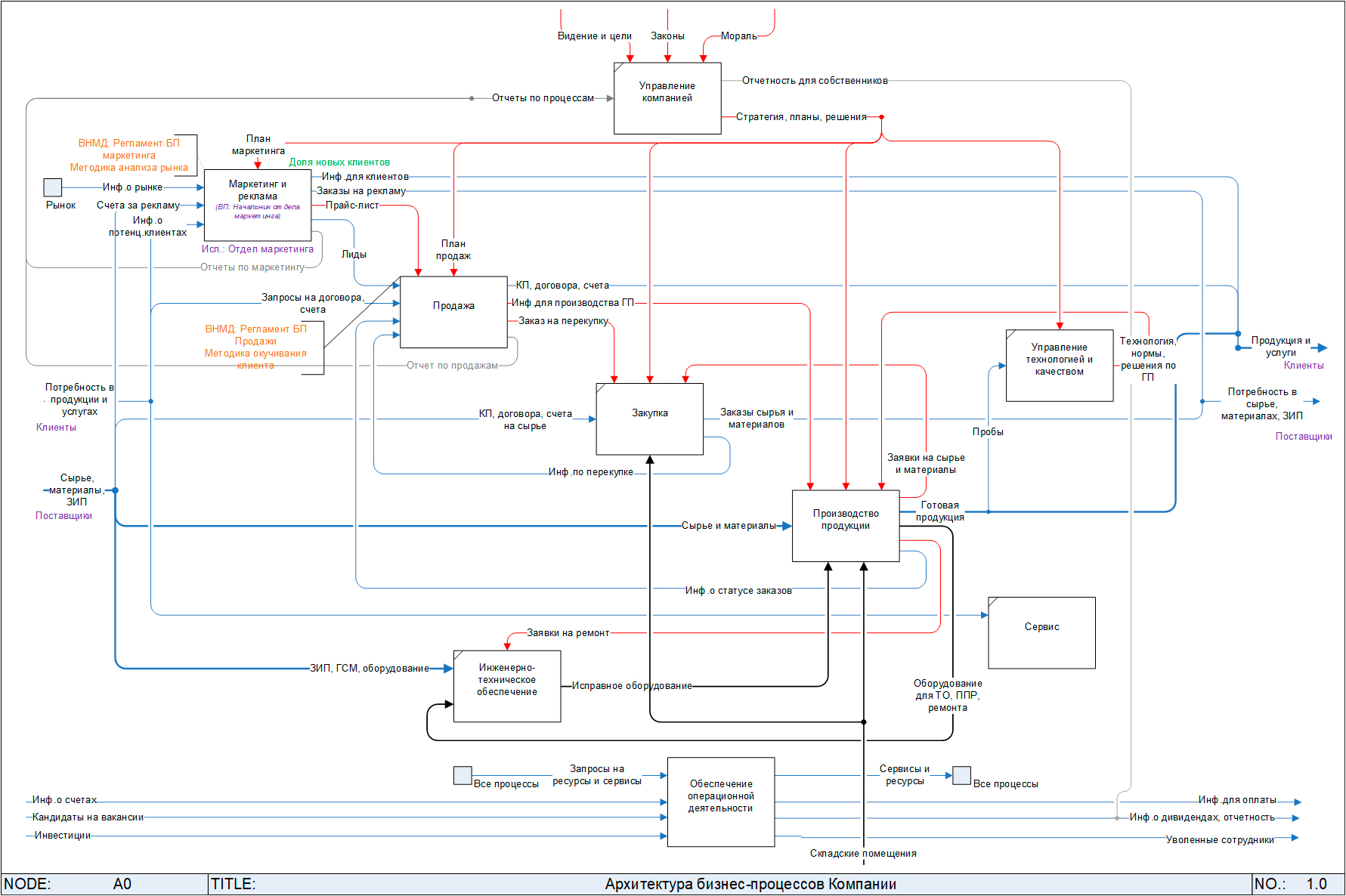
Task: Click the Инф. о статусе заказов label
Action: click(x=738, y=591)
